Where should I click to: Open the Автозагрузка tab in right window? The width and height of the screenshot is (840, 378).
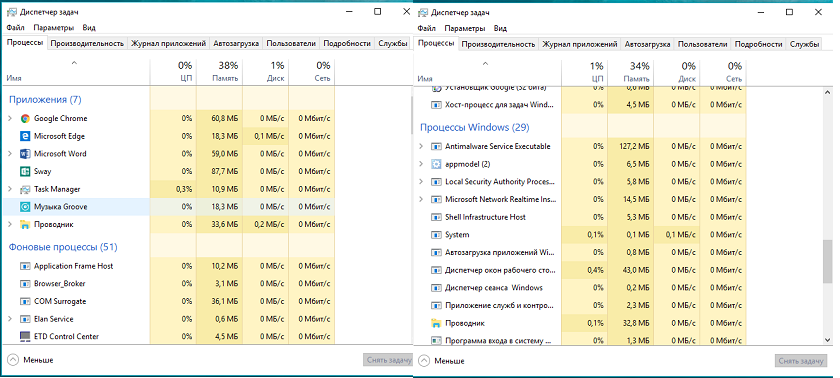point(648,44)
